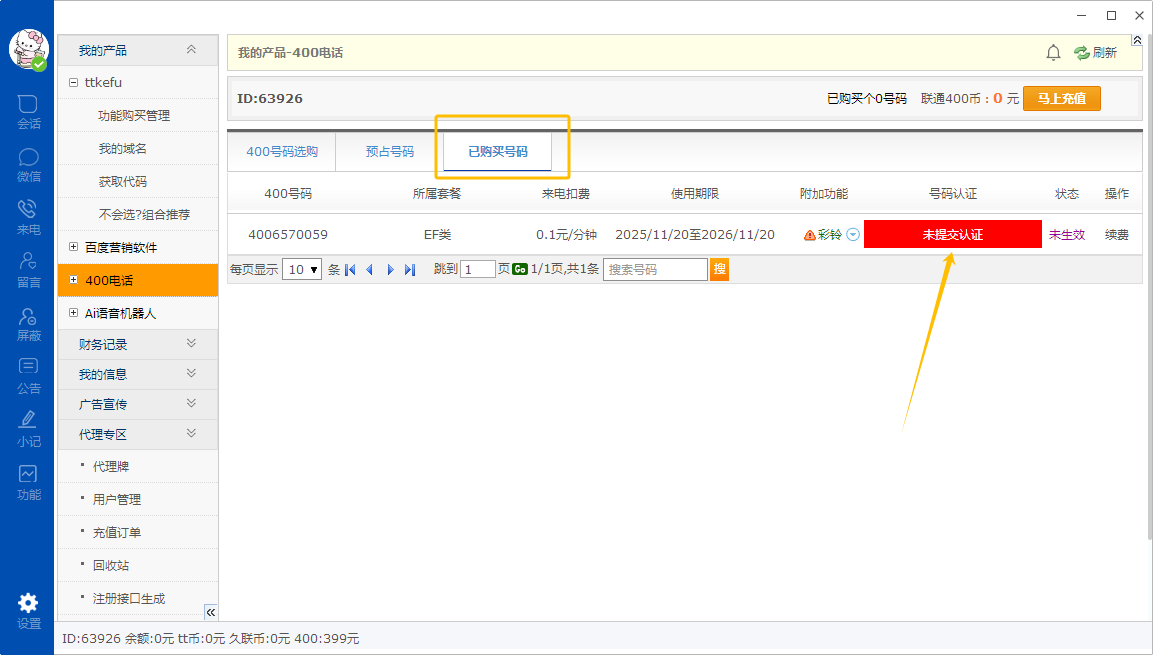Switch to the 400号码选购 tab
This screenshot has height=655, width=1153.
tap(282, 152)
